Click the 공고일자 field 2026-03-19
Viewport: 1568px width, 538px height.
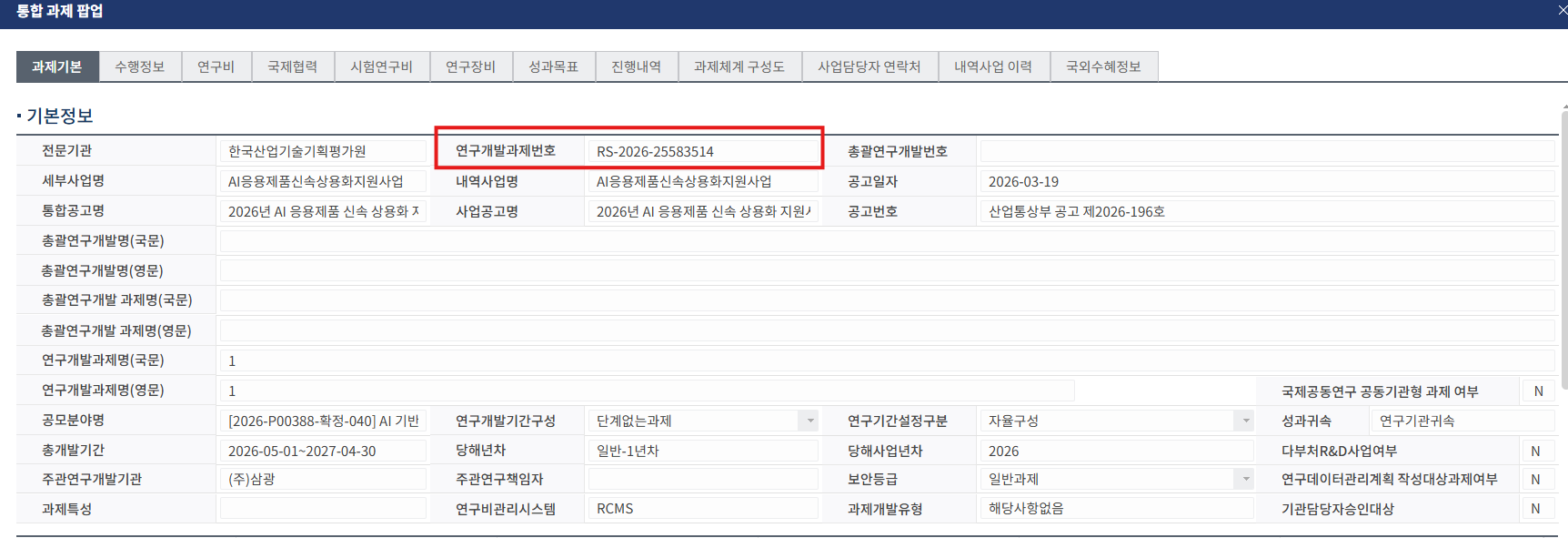(x=1268, y=181)
